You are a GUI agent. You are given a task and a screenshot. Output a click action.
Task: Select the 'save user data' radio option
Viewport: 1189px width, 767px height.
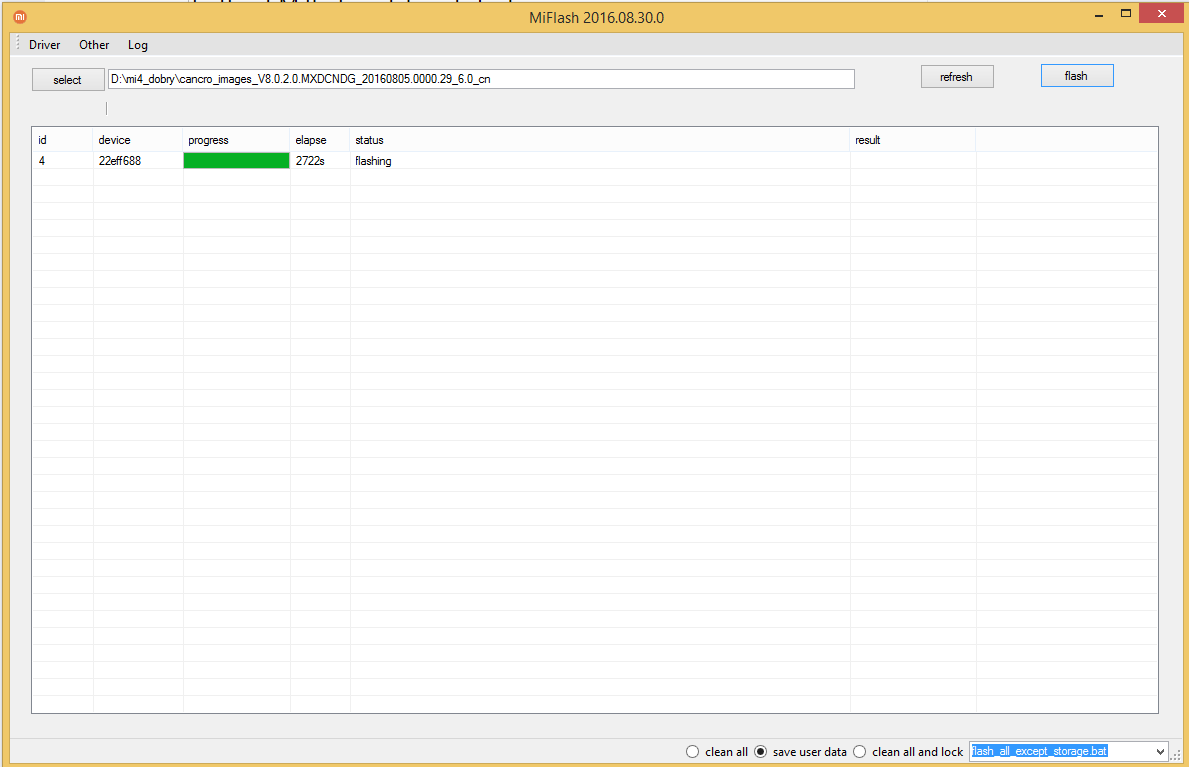click(760, 752)
